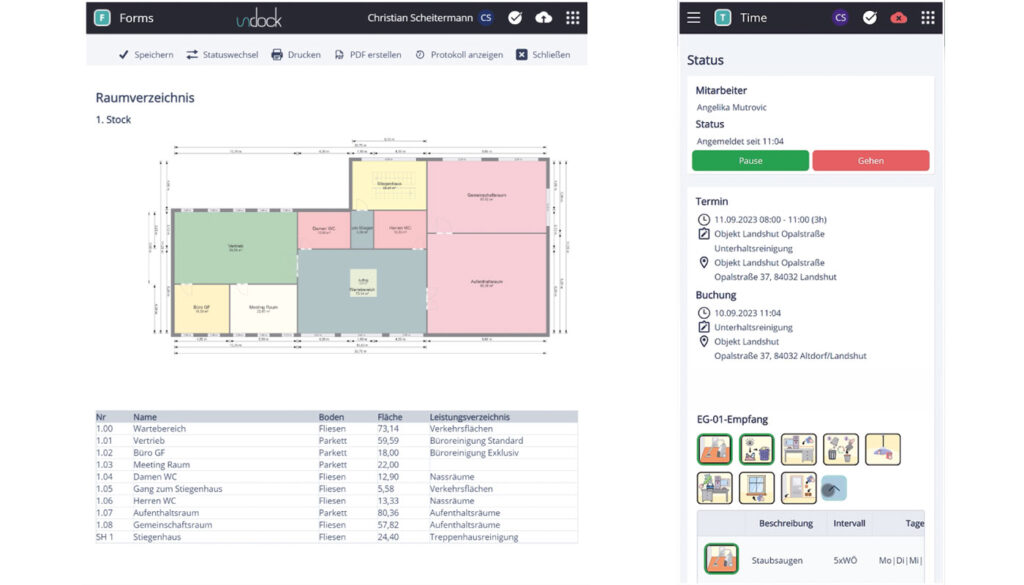The width and height of the screenshot is (1024, 585).
Task: Click the red cloud sync error icon
Action: [899, 17]
